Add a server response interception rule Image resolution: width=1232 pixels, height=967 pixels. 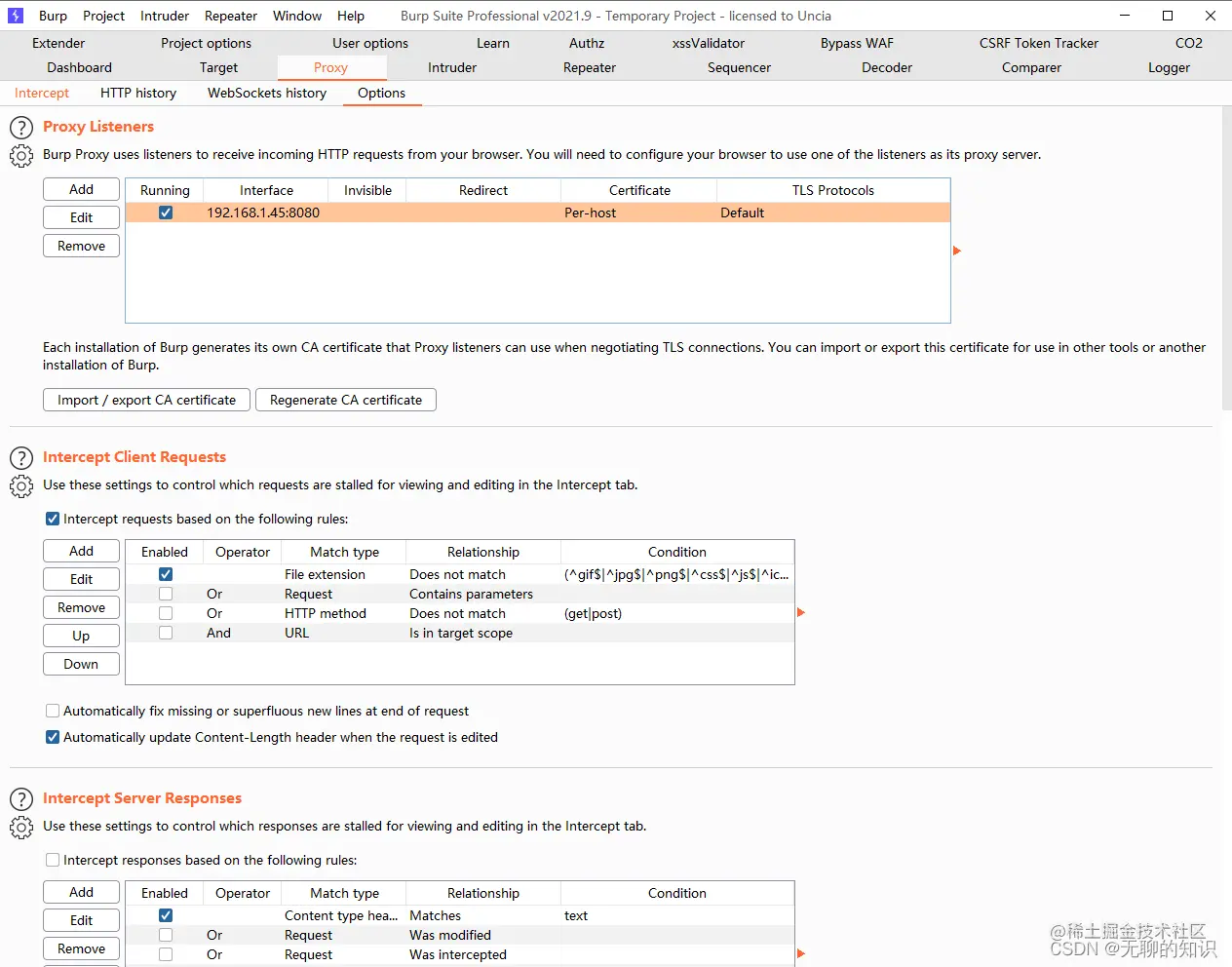pos(81,892)
